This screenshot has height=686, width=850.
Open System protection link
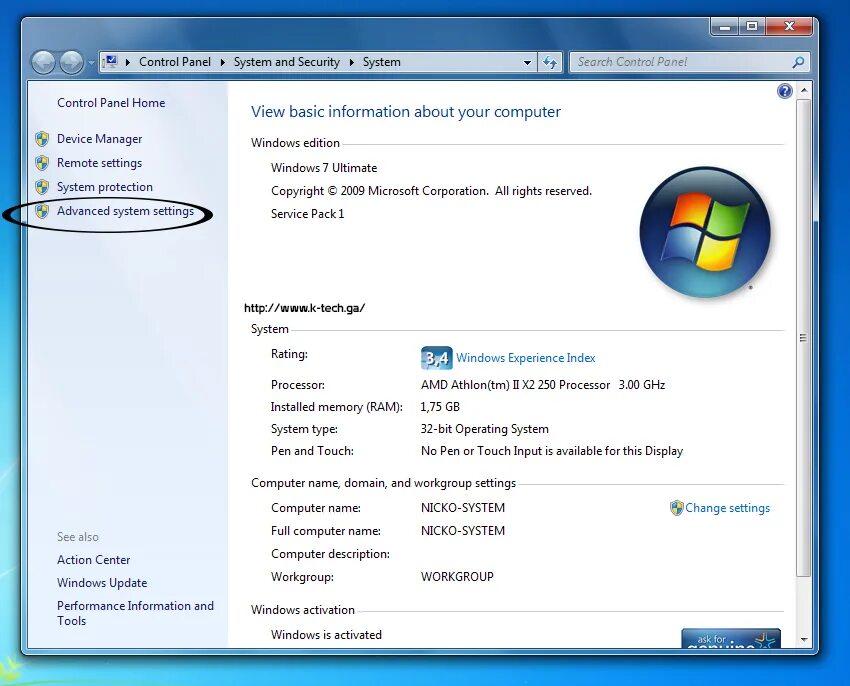105,187
